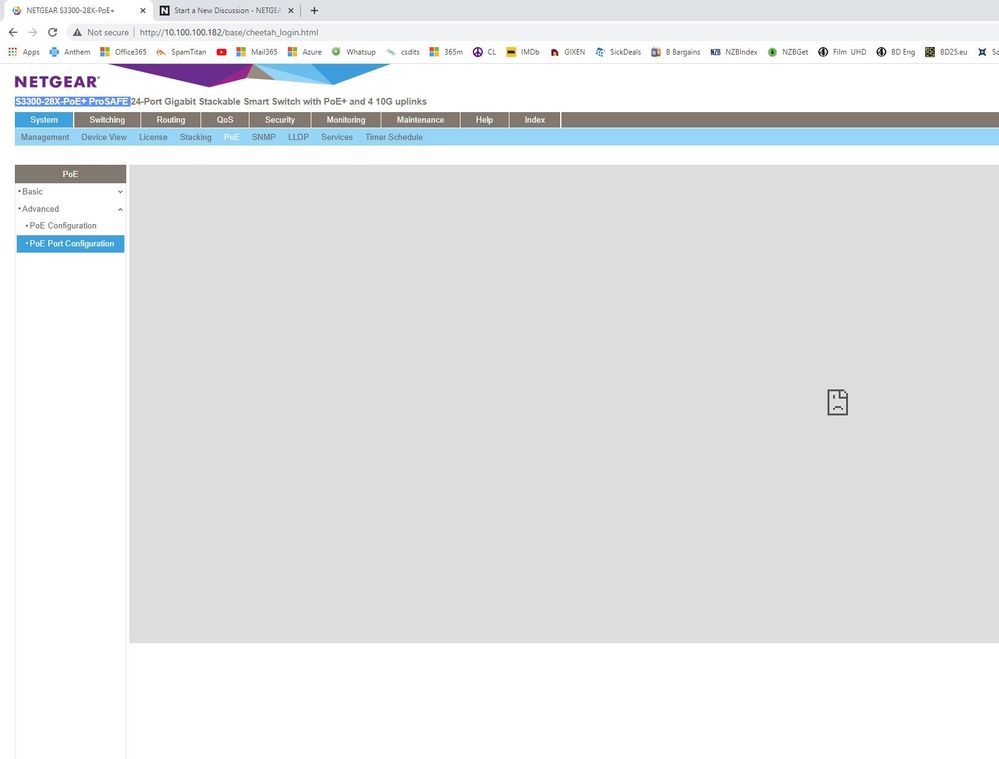Open the Whatsup bookmark
999x759 pixels.
pos(354,52)
